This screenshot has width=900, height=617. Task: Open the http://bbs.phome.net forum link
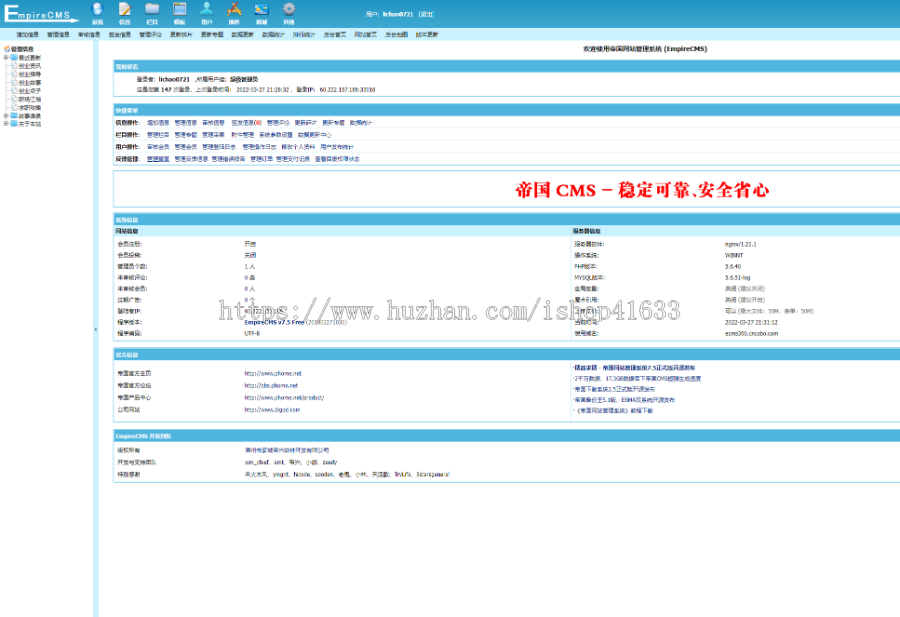[271, 386]
